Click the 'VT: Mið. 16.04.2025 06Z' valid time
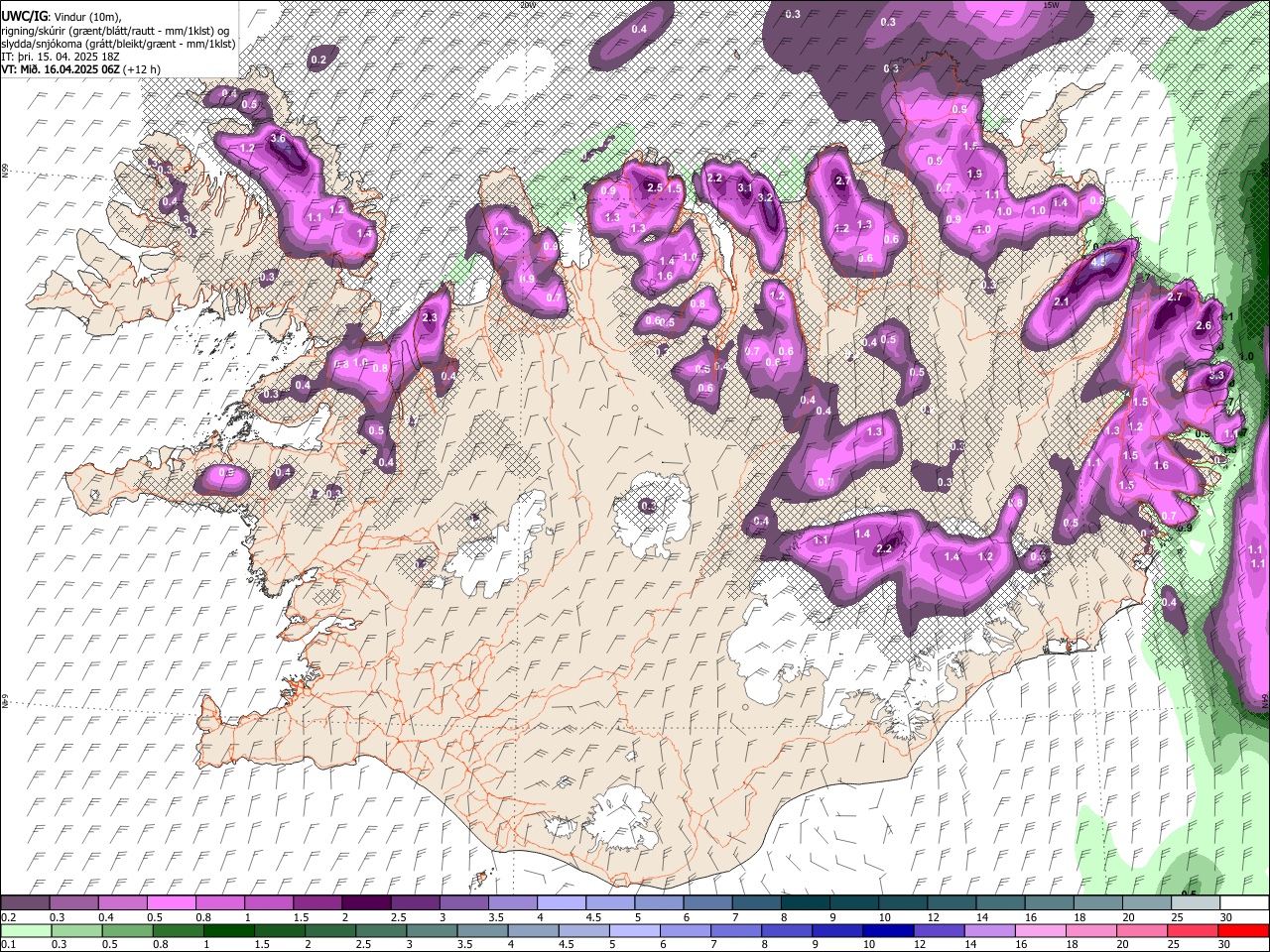The width and height of the screenshot is (1270, 952). click(x=63, y=69)
